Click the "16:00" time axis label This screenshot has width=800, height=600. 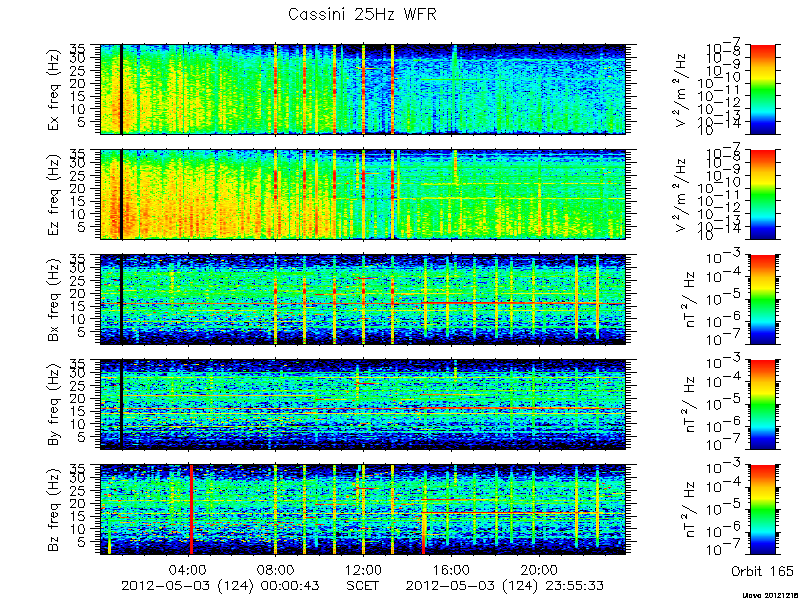[x=452, y=570]
